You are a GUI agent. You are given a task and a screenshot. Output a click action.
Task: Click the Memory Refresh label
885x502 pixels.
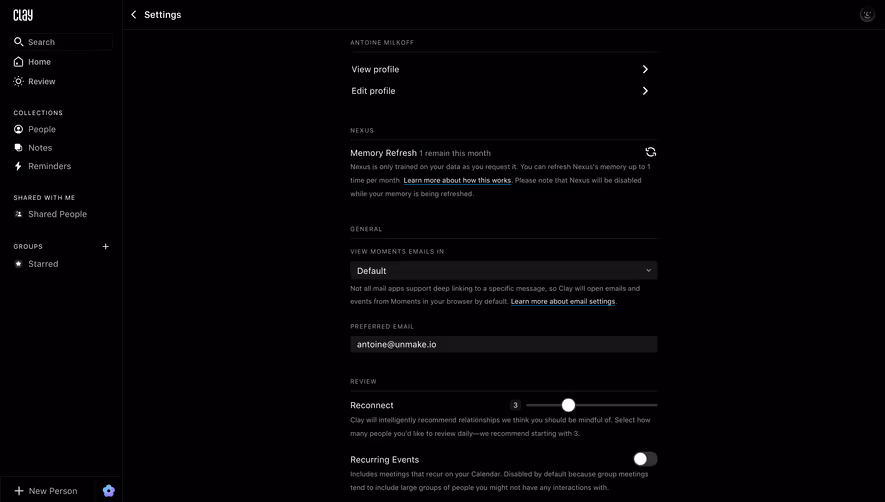pyautogui.click(x=383, y=153)
